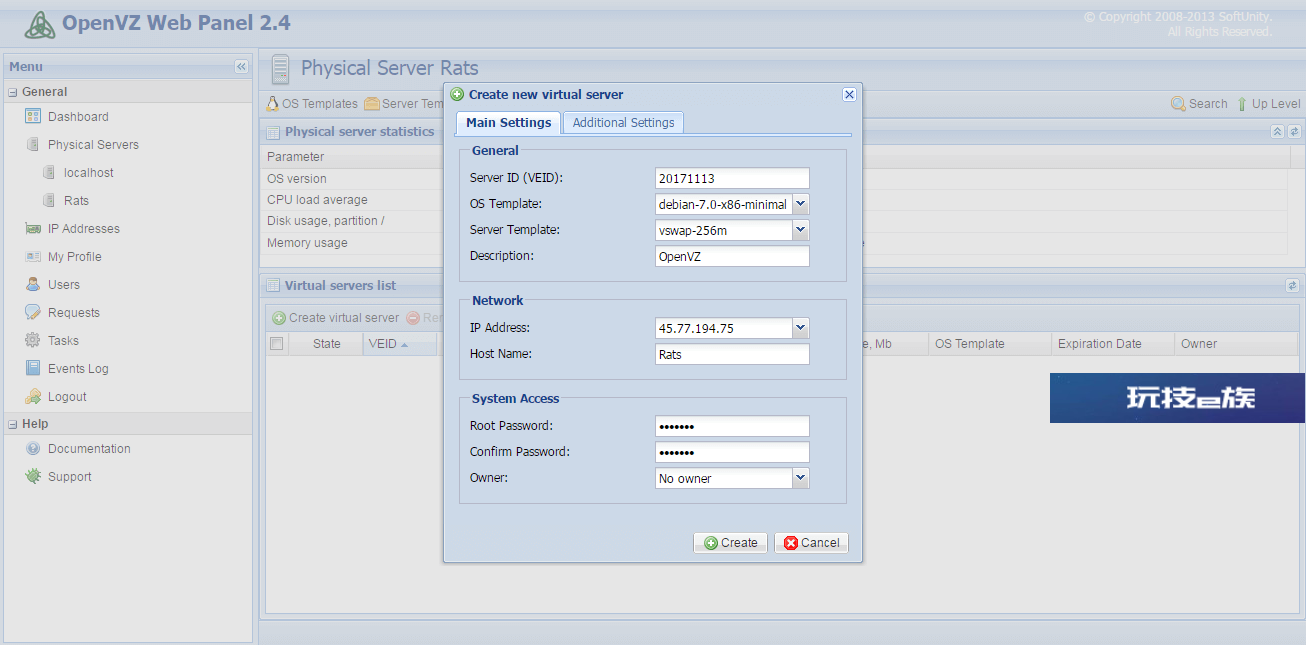
Task: Click the OpenVZ Web Panel logo icon
Action: click(40, 24)
